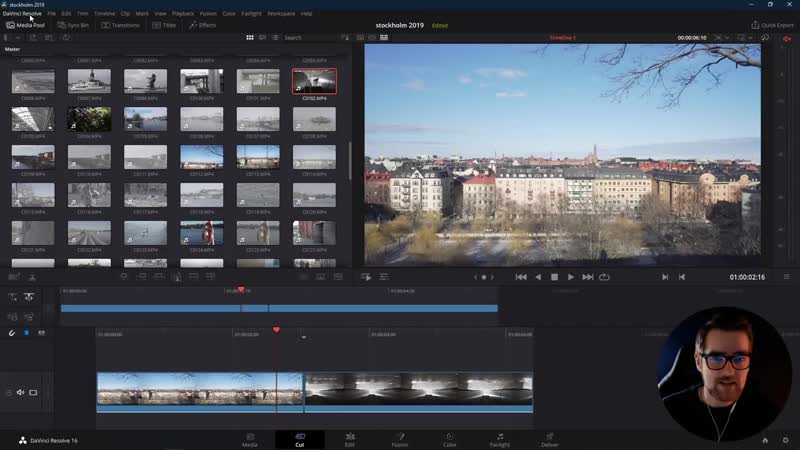Click the project manager home icon
Image resolution: width=800 pixels, height=450 pixels.
(765, 440)
